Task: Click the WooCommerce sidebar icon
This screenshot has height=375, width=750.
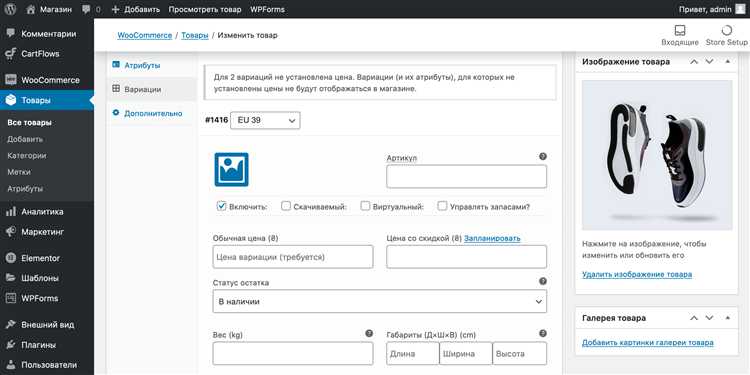Action: [x=11, y=80]
